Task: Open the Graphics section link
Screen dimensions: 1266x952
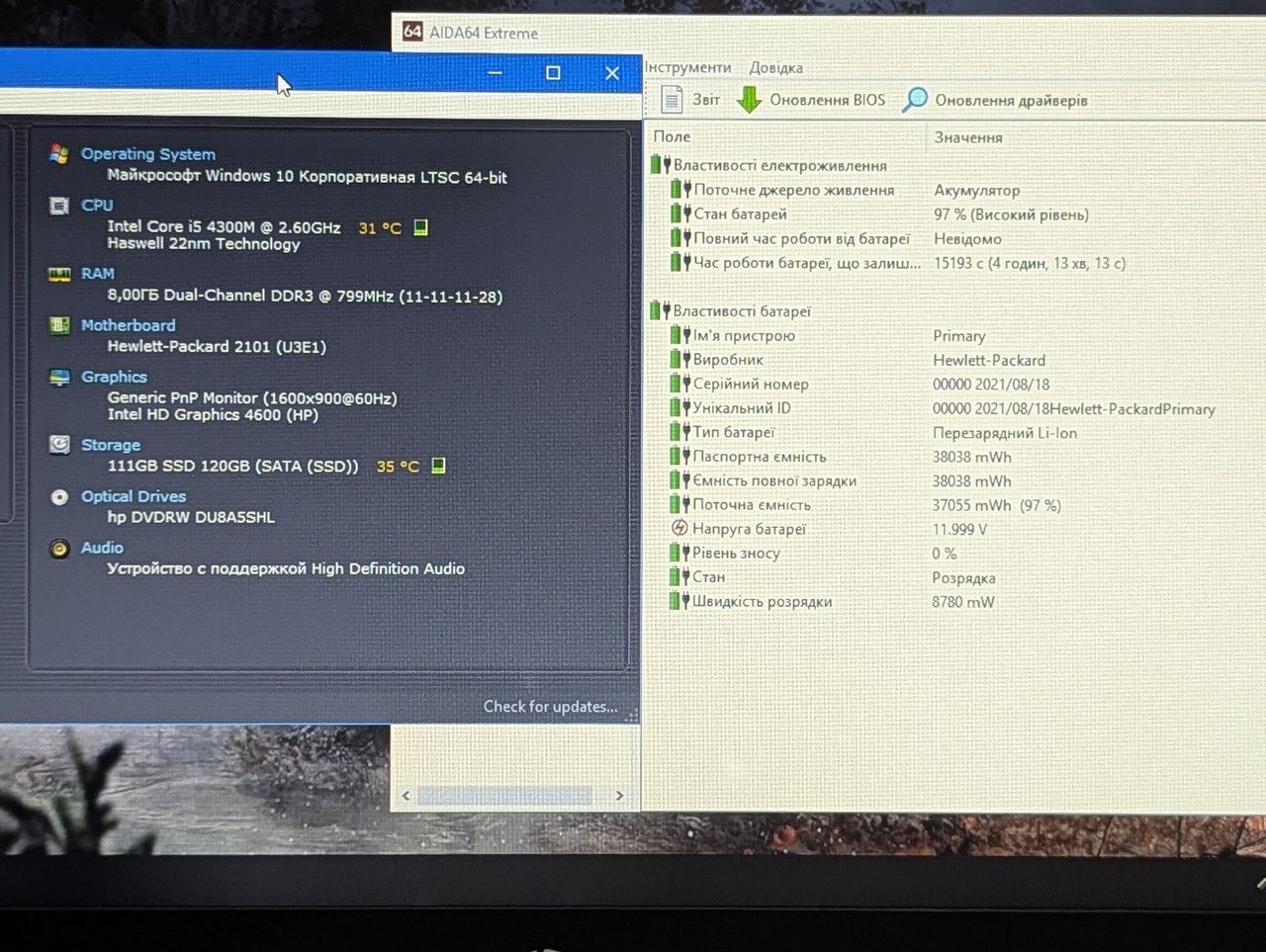Action: tap(114, 377)
